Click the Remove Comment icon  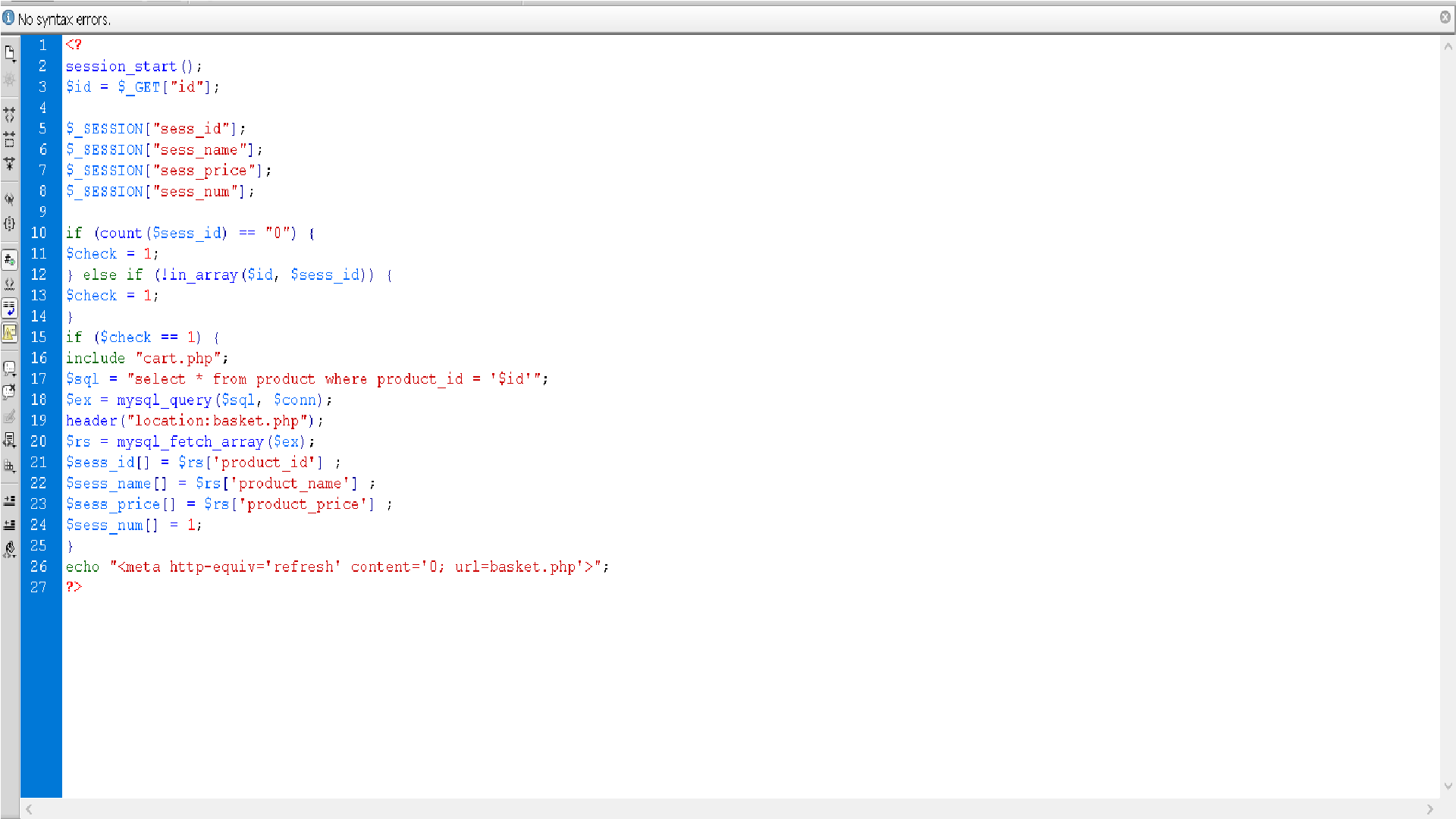point(10,392)
